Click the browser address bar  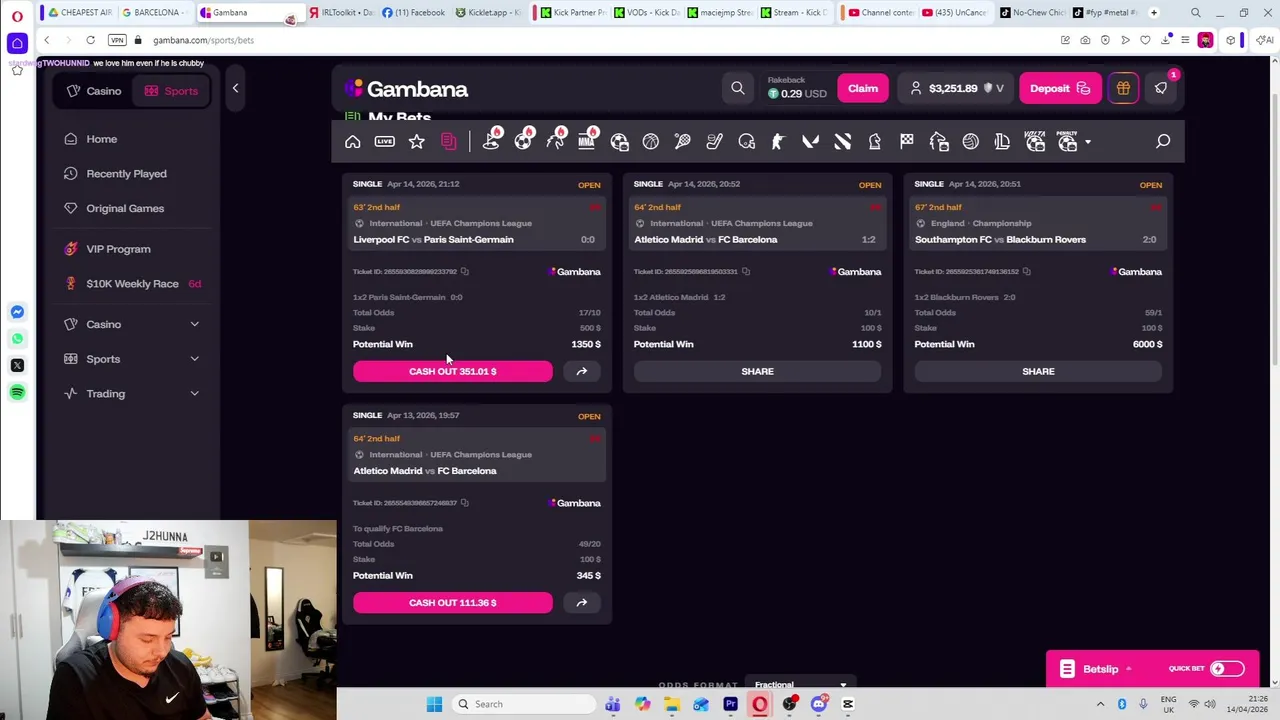pyautogui.click(x=600, y=40)
